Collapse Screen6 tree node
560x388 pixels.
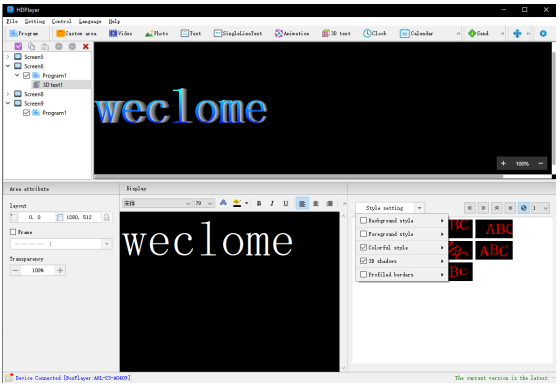pos(8,66)
